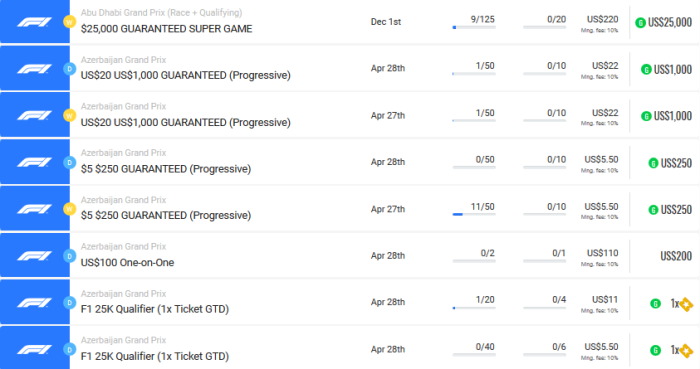The height and width of the screenshot is (369, 700).
Task: Click the blue D badge on the Apr 28th US$1,000 Guaranteed row
Action: [69, 69]
